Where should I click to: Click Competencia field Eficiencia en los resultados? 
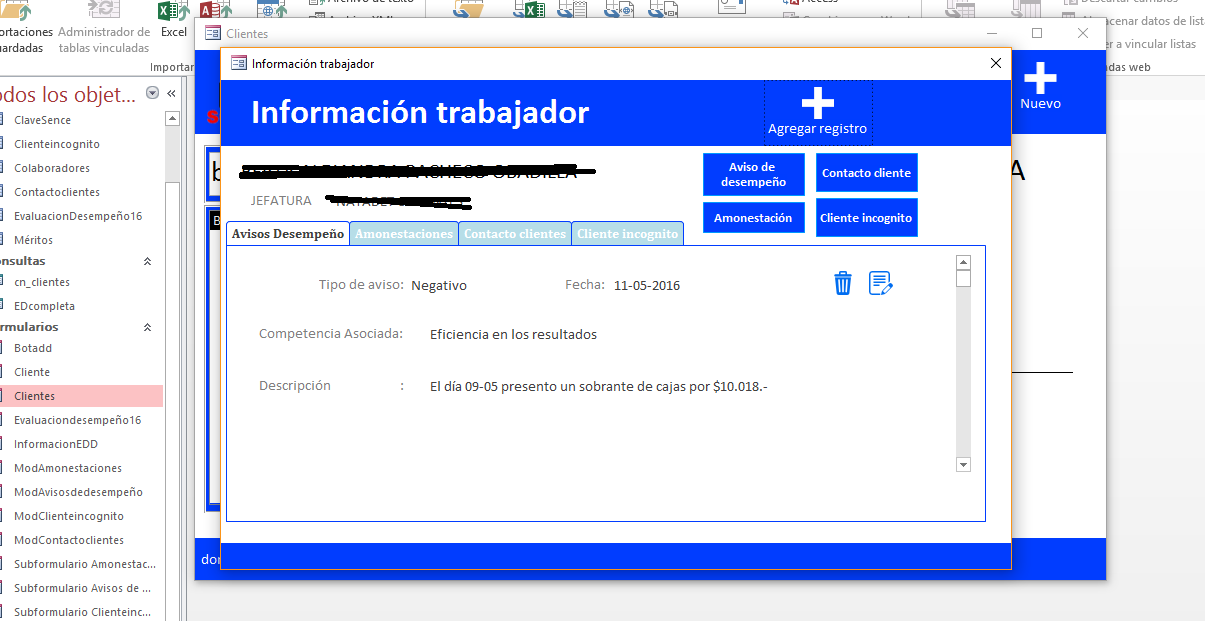click(513, 334)
